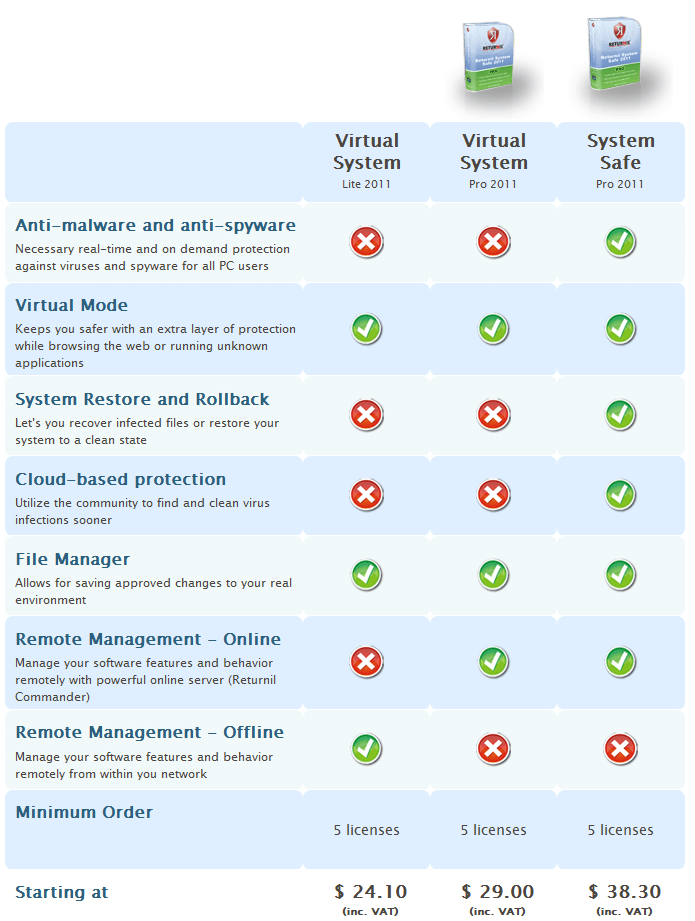Click 5 licenses under Virtual System Pro
695x921 pixels.
click(493, 830)
